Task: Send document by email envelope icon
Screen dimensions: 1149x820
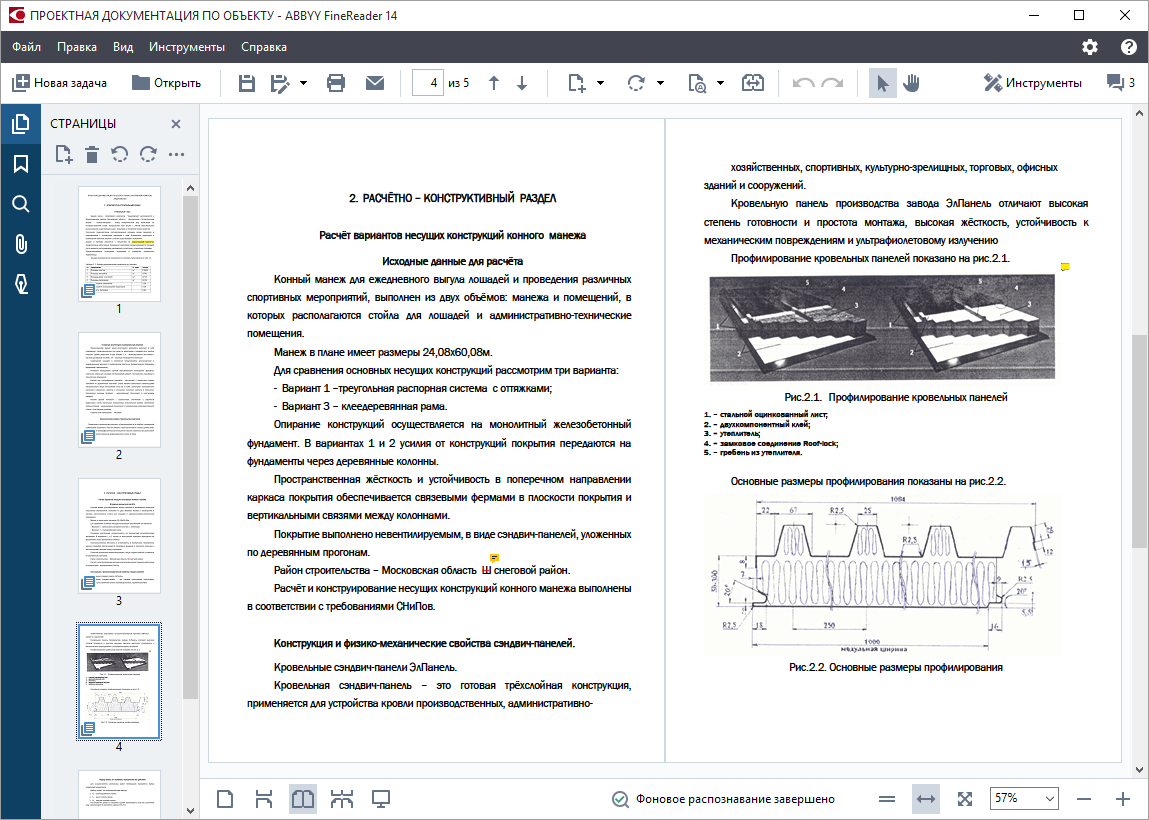Action: pyautogui.click(x=374, y=83)
